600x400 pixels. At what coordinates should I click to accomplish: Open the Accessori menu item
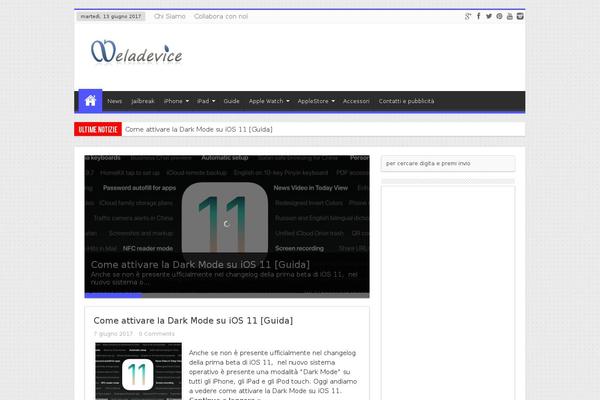pyautogui.click(x=356, y=101)
